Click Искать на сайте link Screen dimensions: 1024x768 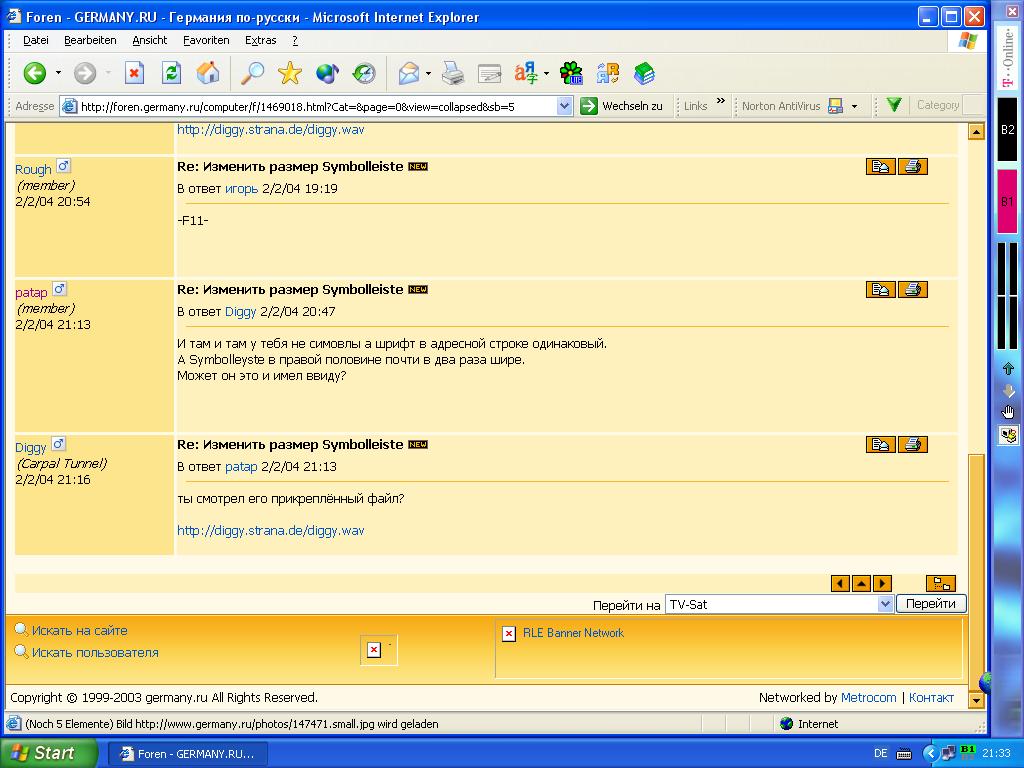pos(79,631)
